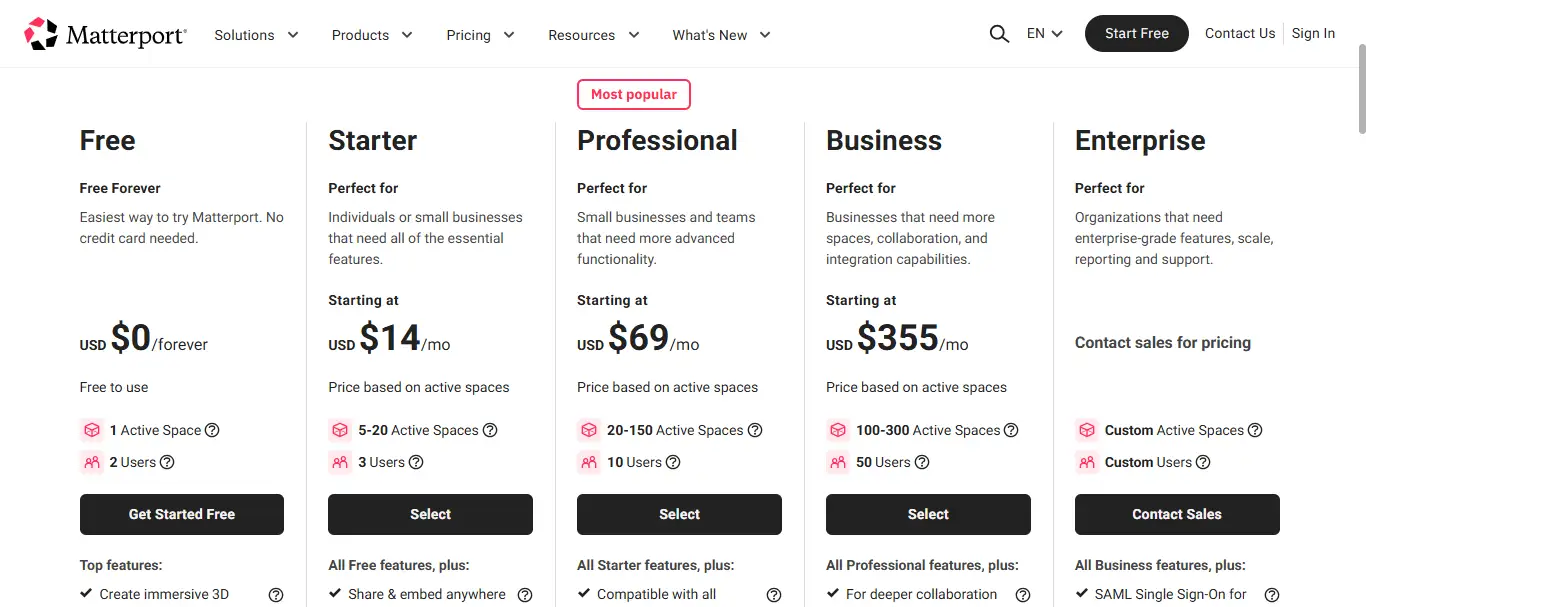Click the Contact Sales button

tap(1176, 514)
